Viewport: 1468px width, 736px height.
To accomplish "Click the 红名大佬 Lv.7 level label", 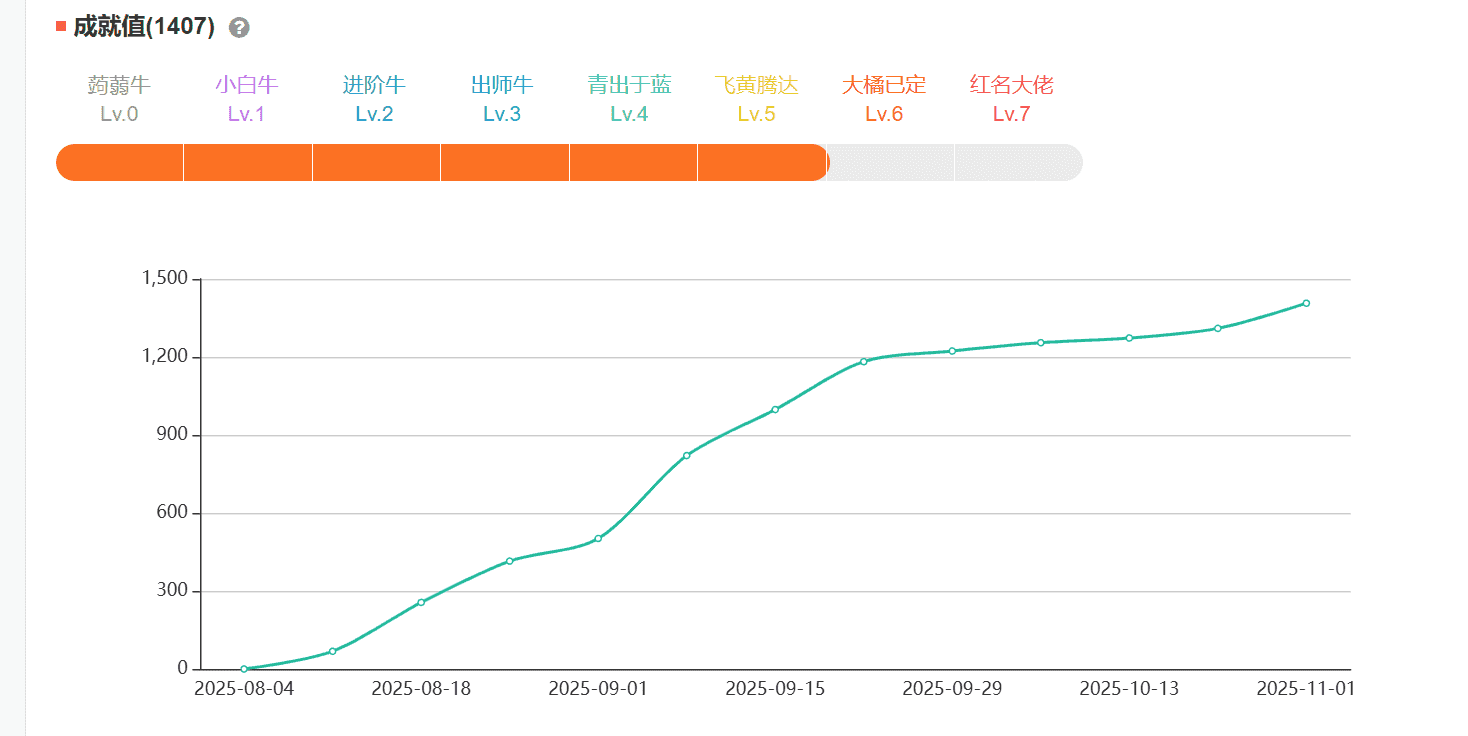I will pyautogui.click(x=1011, y=98).
